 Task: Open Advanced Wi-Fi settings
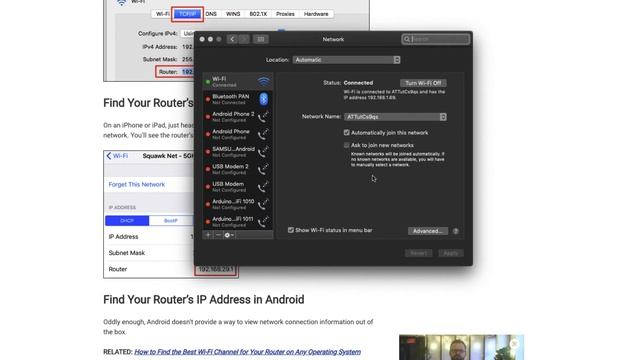click(427, 231)
